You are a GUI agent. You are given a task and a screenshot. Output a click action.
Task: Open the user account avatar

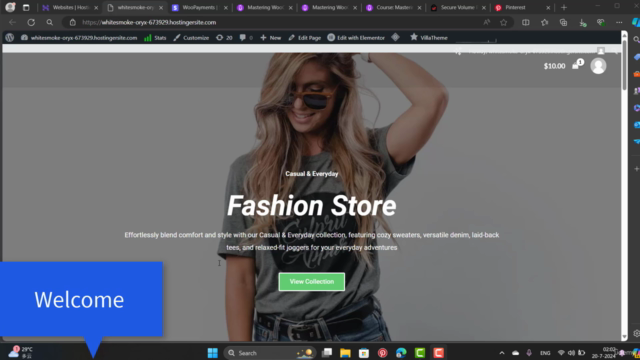click(598, 66)
